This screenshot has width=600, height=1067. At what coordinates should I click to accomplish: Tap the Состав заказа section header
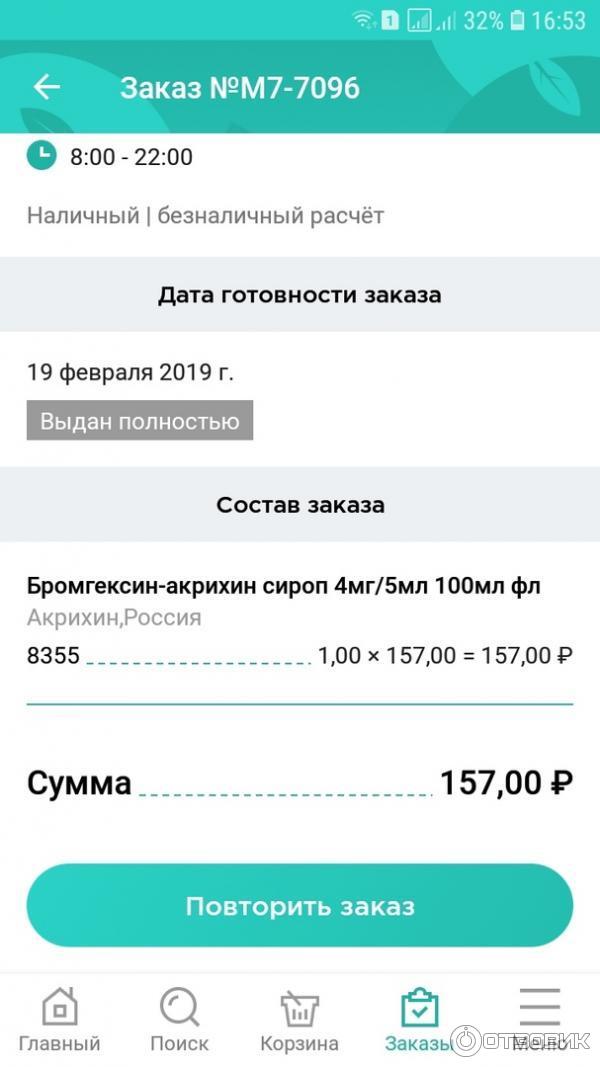(x=300, y=504)
